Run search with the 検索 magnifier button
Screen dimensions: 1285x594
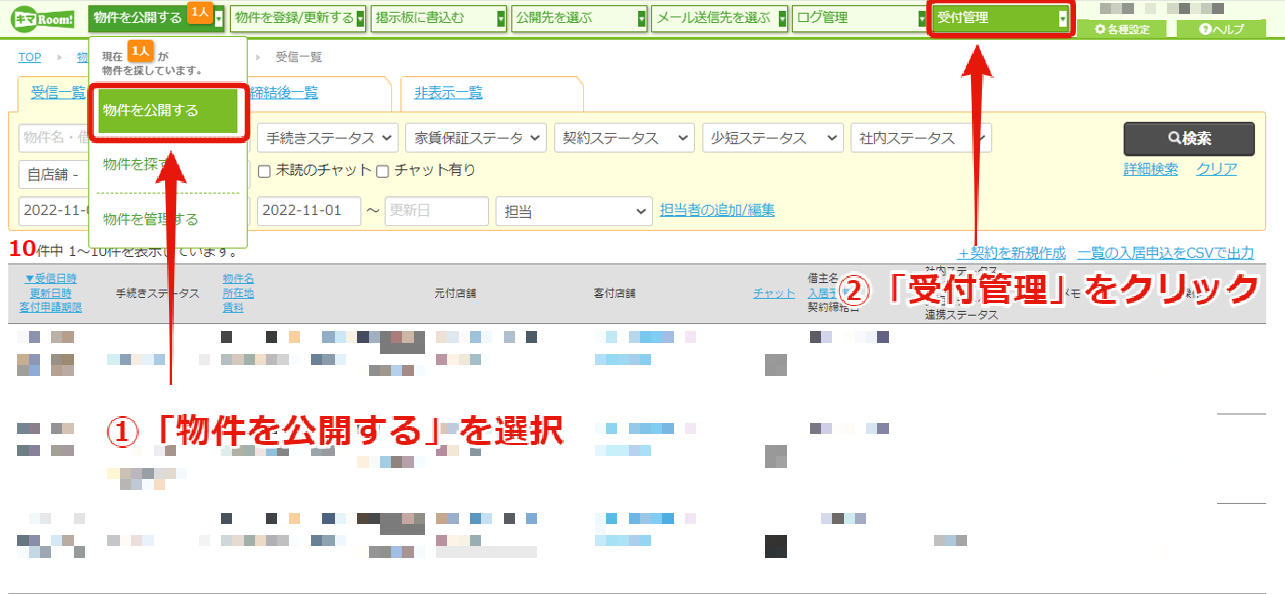[x=1189, y=139]
